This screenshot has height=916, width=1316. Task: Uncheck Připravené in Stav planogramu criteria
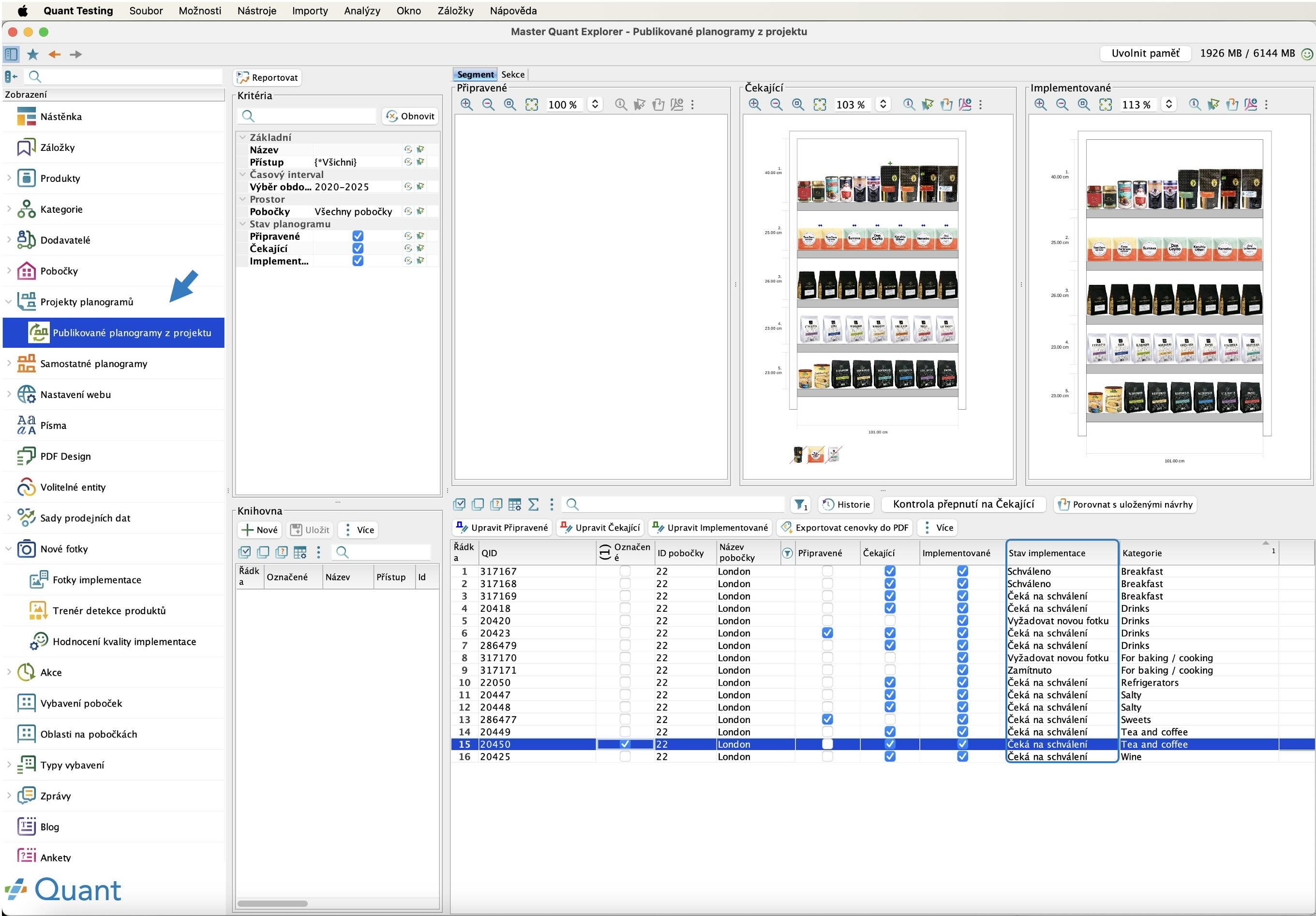pos(358,236)
